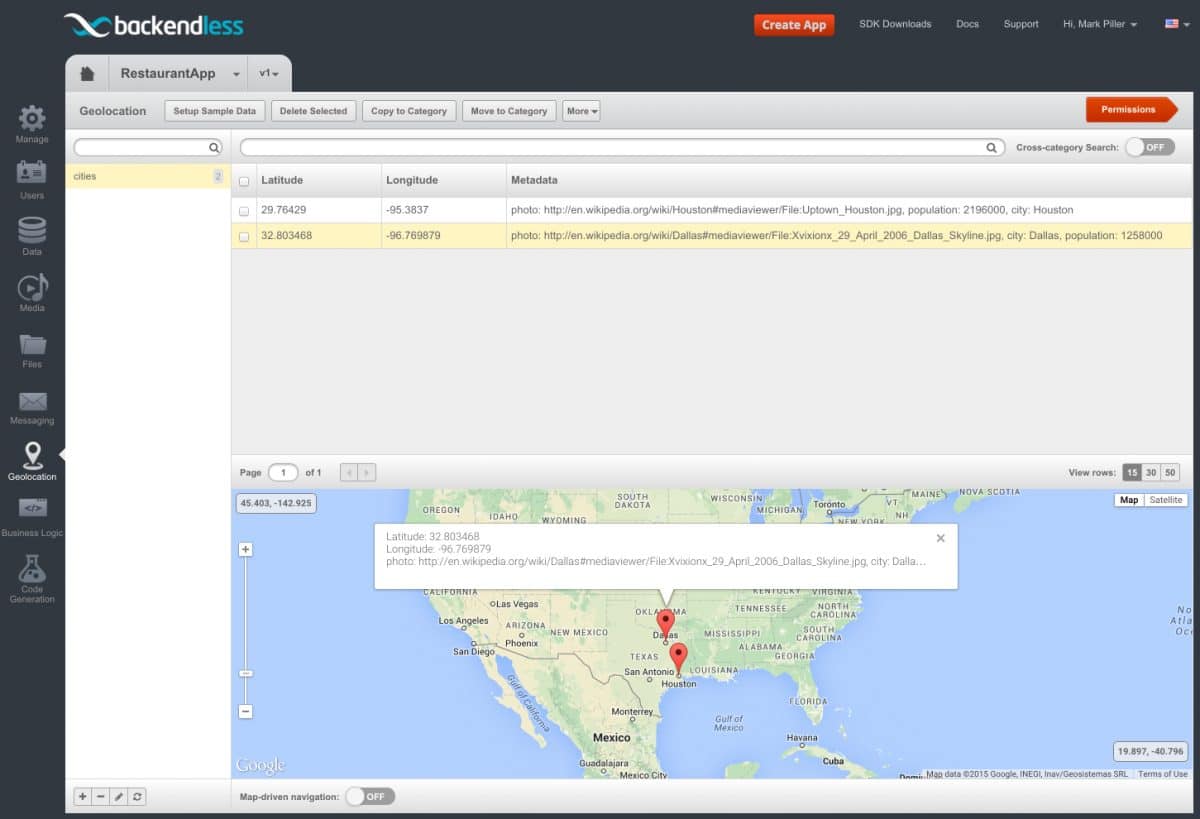Check the Houston row checkbox

pos(244,211)
